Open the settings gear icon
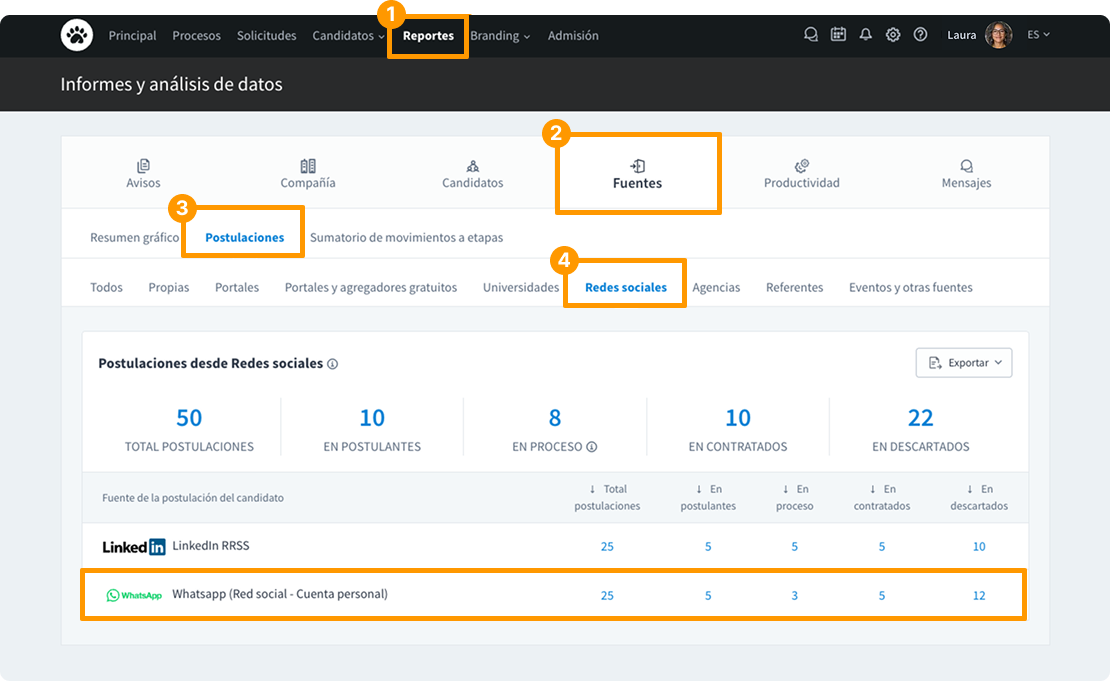Viewport: 1110px width, 681px height. [x=893, y=35]
